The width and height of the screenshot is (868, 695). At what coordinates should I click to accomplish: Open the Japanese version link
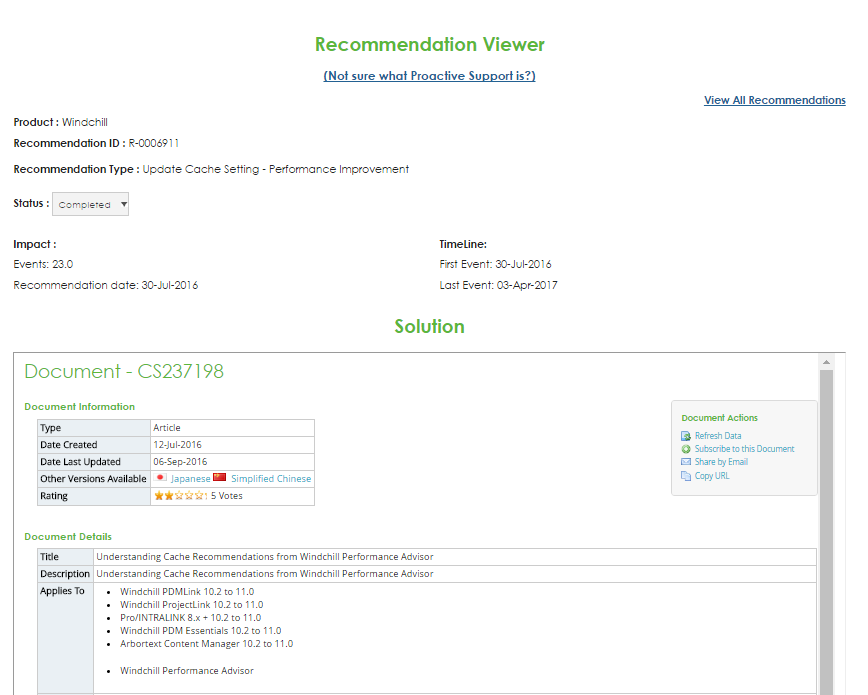tap(190, 478)
